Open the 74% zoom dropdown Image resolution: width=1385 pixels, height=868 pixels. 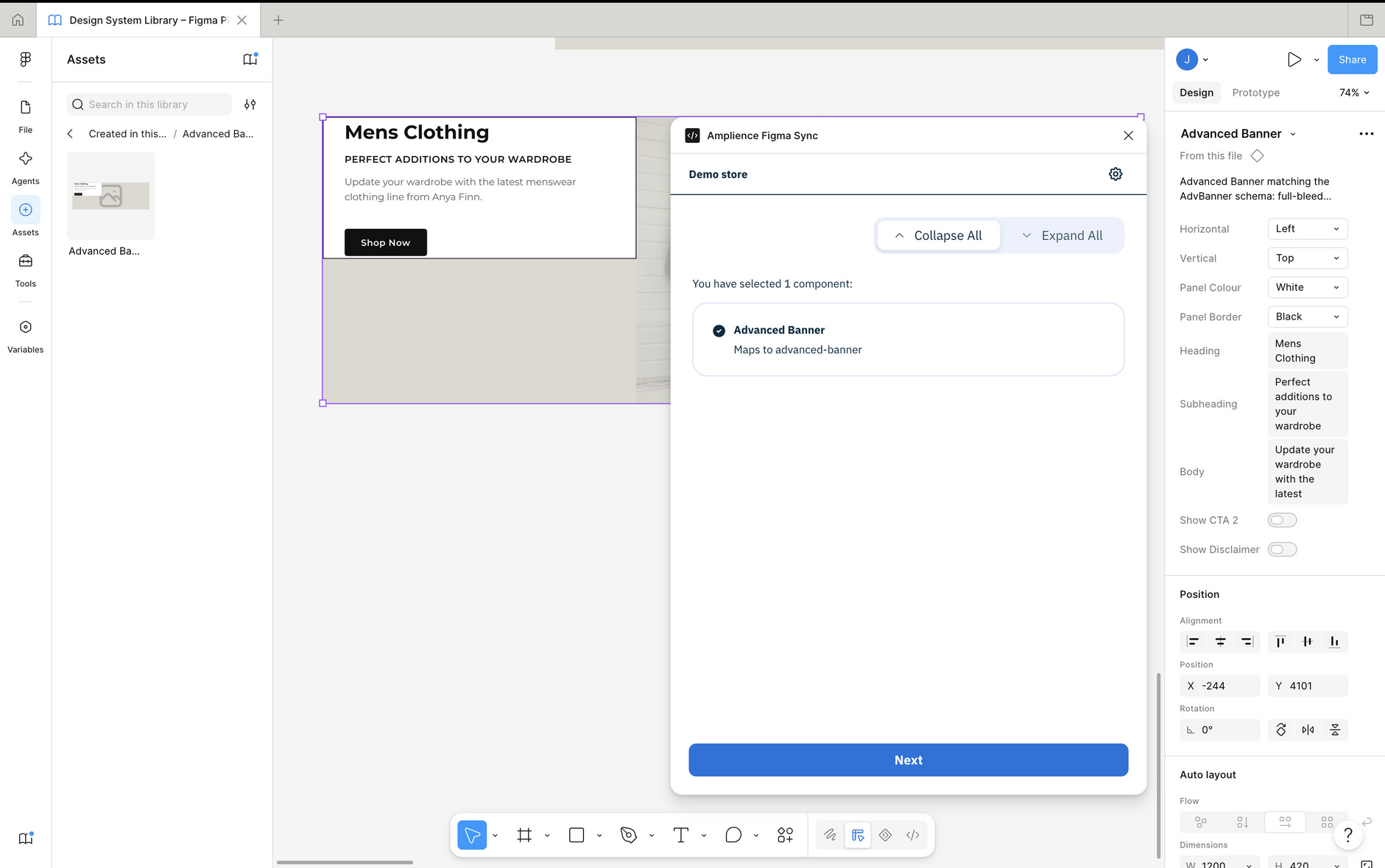click(1354, 93)
